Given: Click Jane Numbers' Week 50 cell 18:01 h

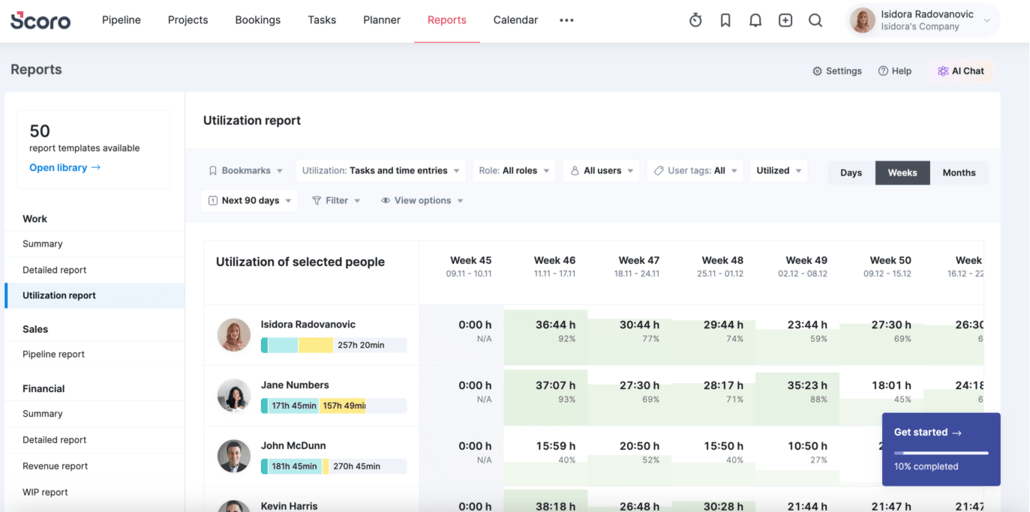Looking at the screenshot, I should pos(882,396).
